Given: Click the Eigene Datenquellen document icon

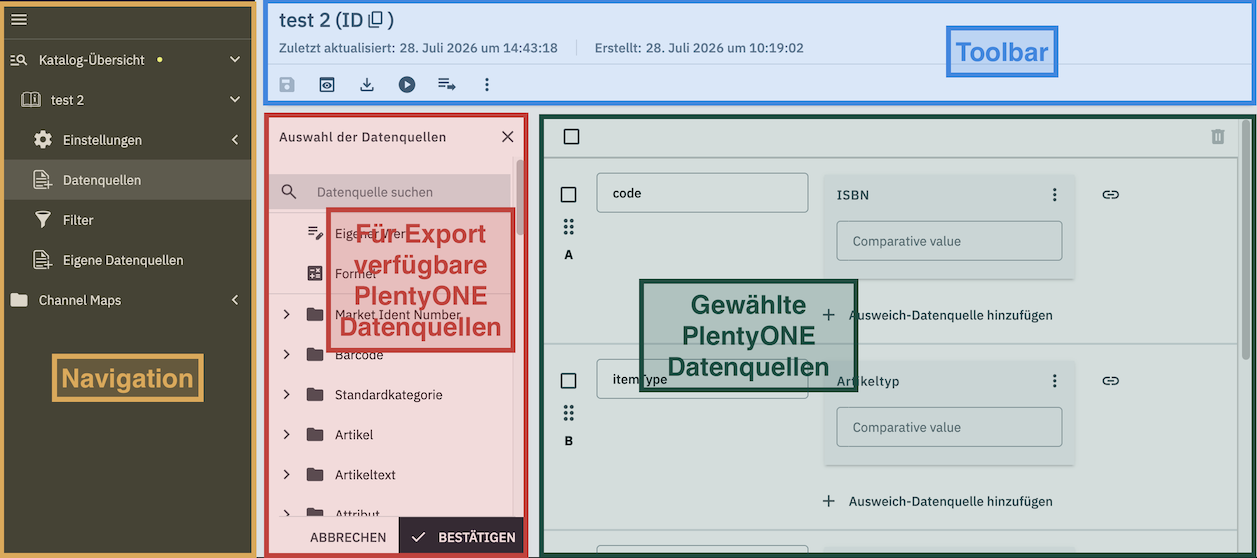Looking at the screenshot, I should (43, 260).
